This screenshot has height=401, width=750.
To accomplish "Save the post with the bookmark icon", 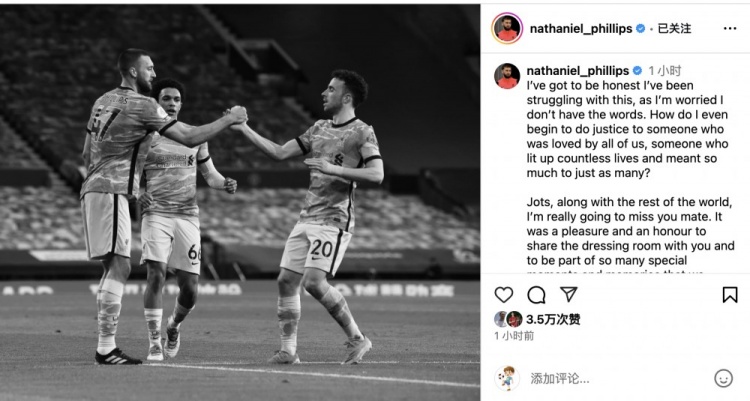I will [x=730, y=295].
